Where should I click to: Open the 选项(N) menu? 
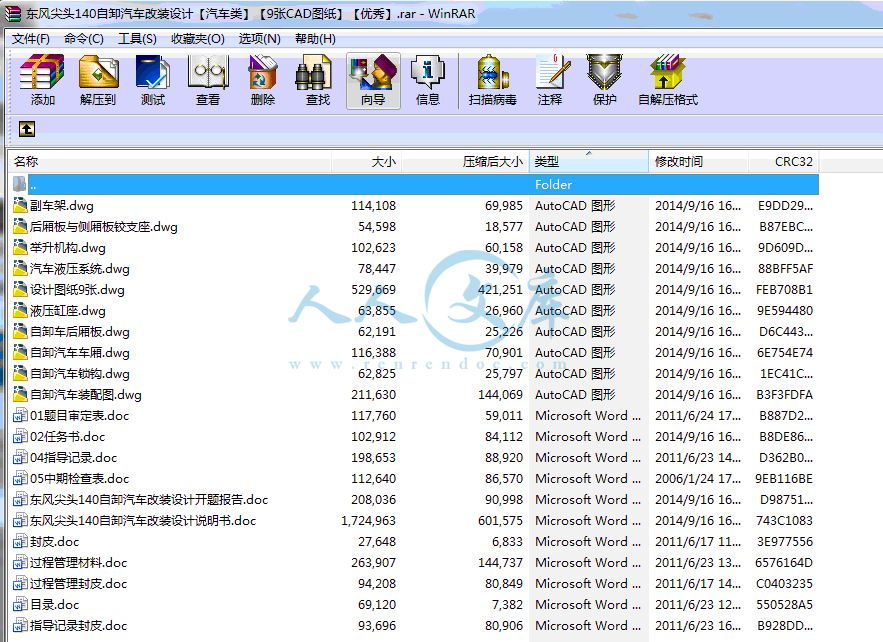(260, 39)
